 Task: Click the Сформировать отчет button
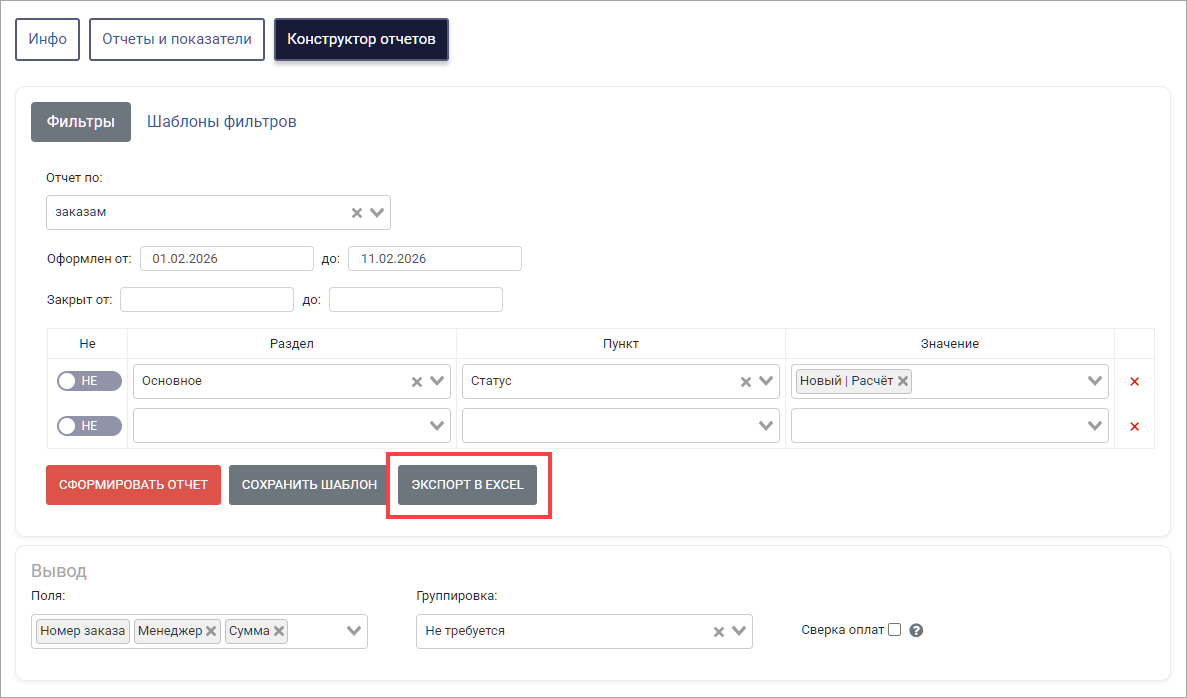(x=133, y=484)
